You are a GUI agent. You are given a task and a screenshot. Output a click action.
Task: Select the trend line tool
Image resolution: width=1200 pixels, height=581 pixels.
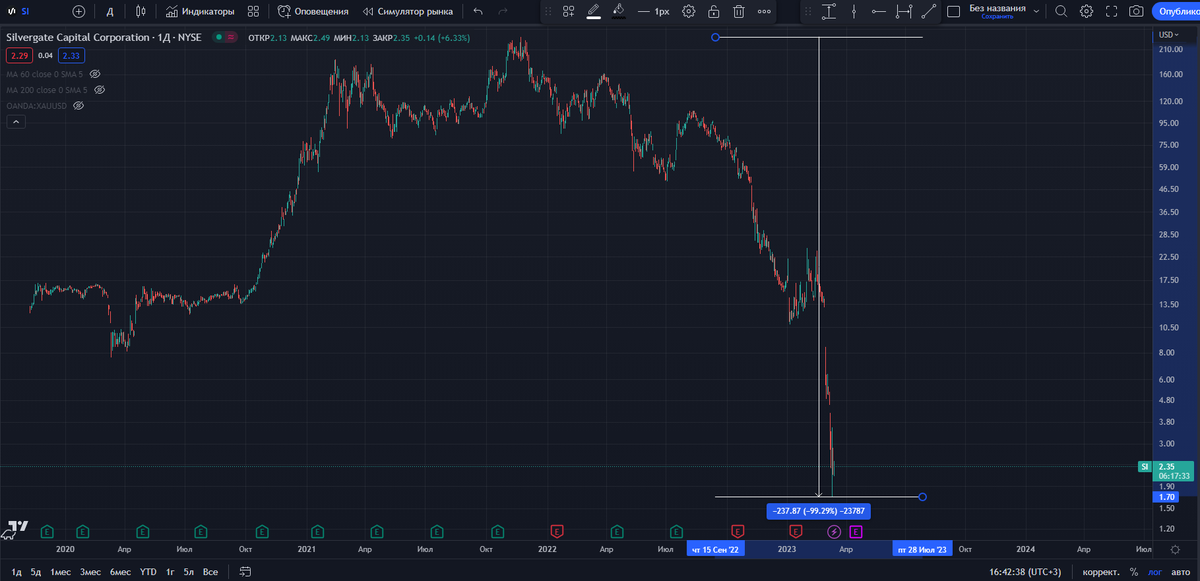(x=929, y=11)
